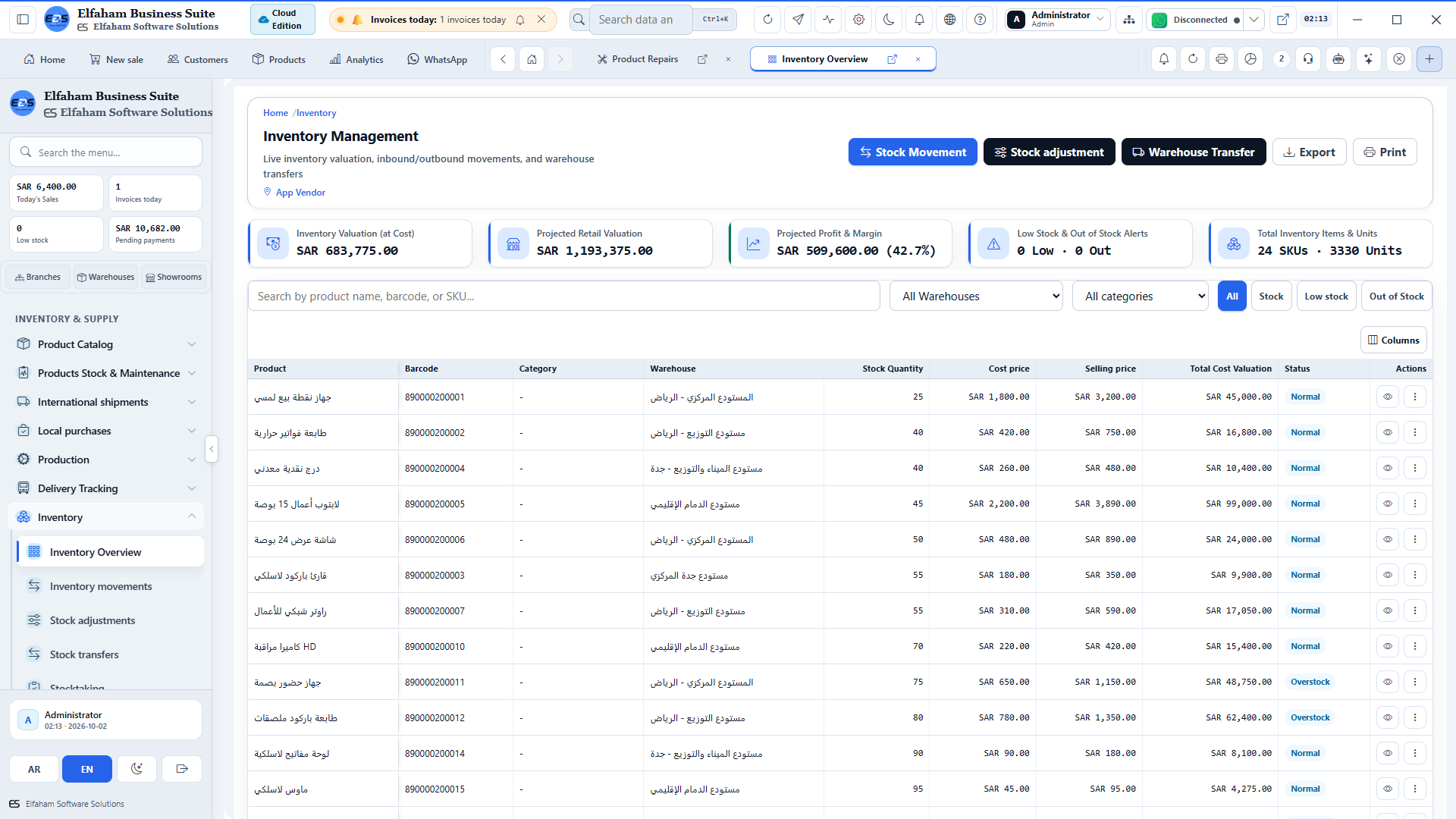Click the logout icon in sidebar footer

click(182, 769)
